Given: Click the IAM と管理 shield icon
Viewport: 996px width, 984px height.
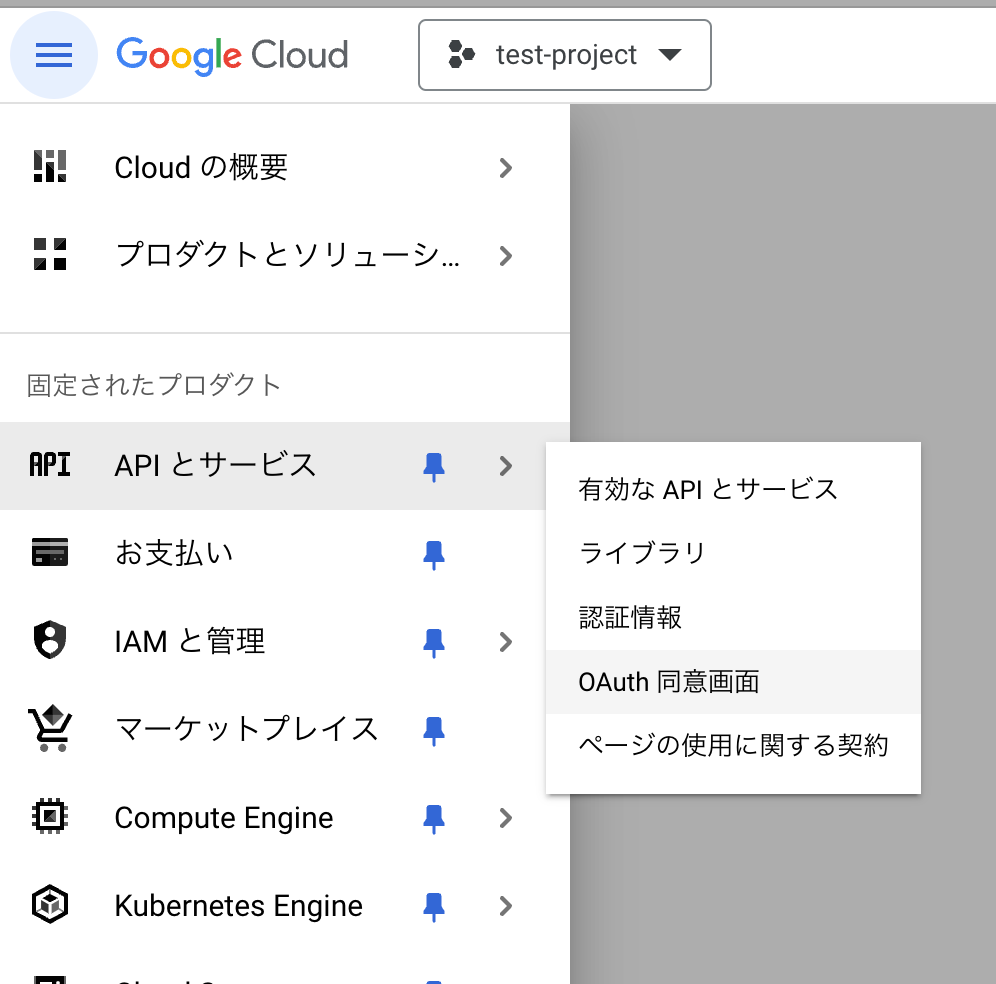Looking at the screenshot, I should click(50, 641).
